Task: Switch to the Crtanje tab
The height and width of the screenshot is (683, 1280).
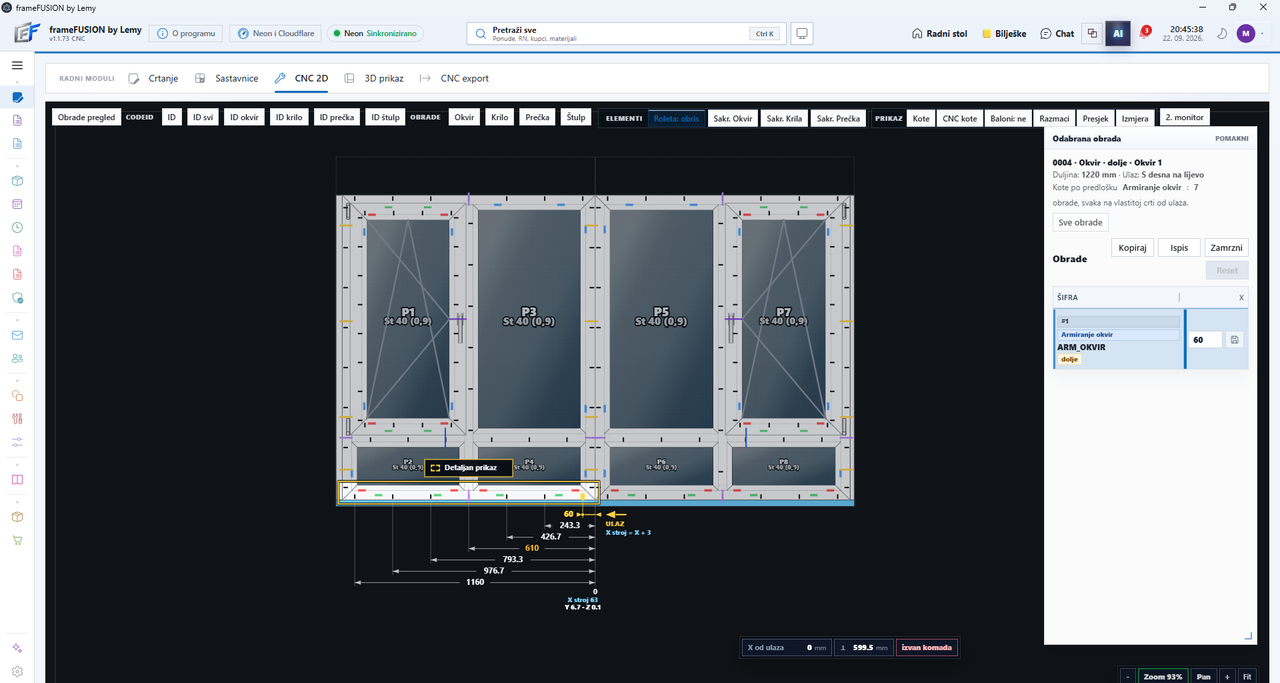Action: (x=155, y=78)
